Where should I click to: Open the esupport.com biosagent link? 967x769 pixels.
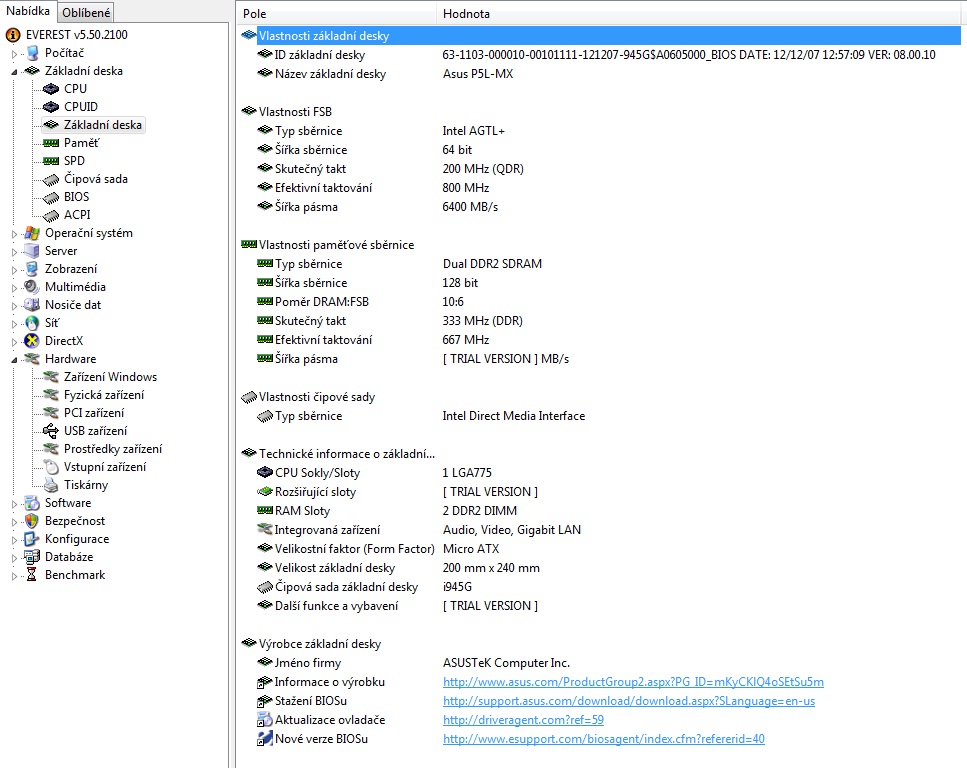click(x=603, y=739)
